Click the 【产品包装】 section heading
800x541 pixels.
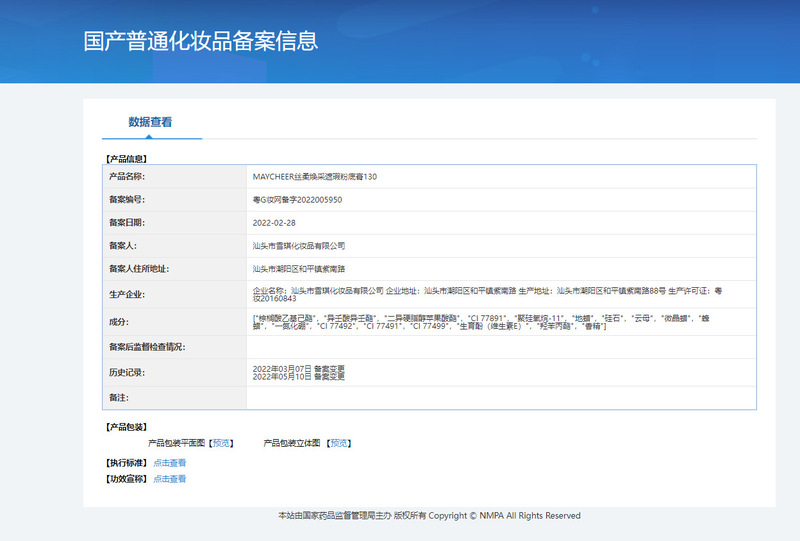click(x=125, y=427)
